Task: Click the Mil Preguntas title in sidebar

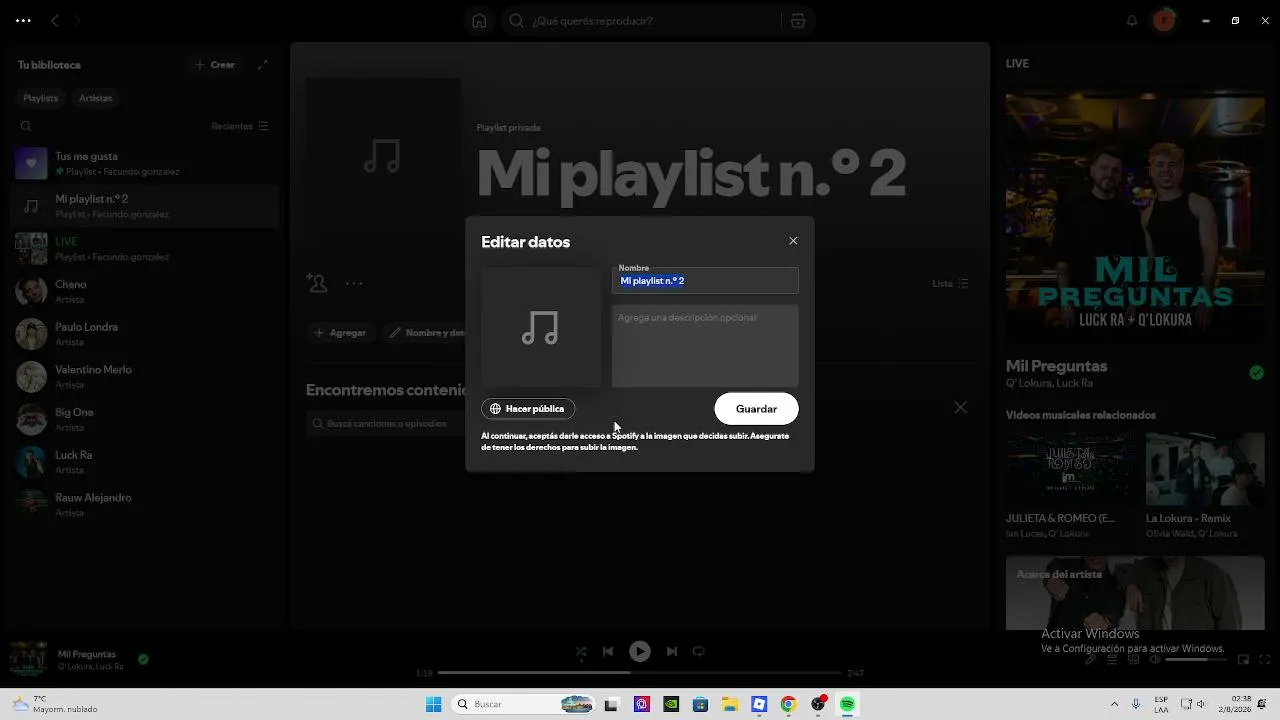Action: [x=1056, y=366]
